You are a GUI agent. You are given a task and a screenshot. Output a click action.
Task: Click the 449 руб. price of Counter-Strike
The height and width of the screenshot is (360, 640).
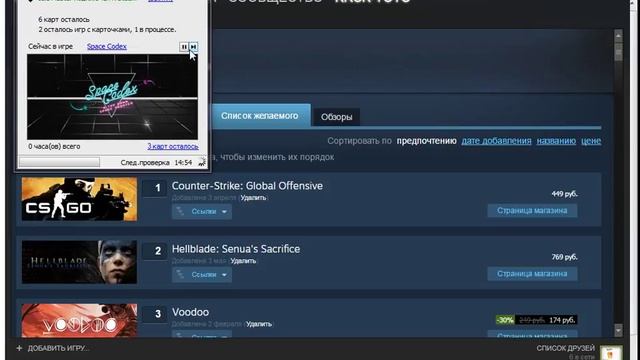564,194
